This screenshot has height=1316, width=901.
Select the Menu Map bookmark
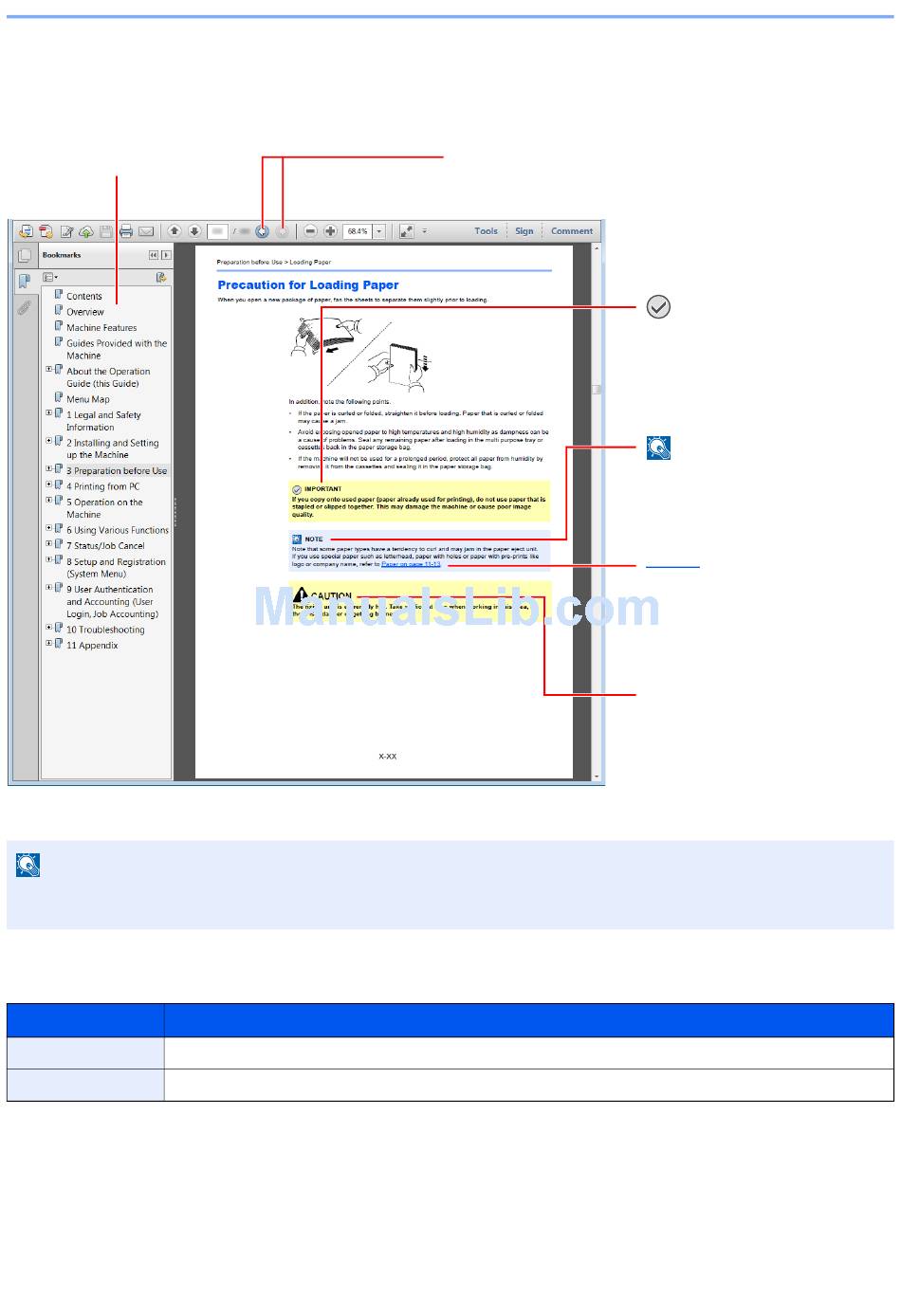pyautogui.click(x=88, y=400)
